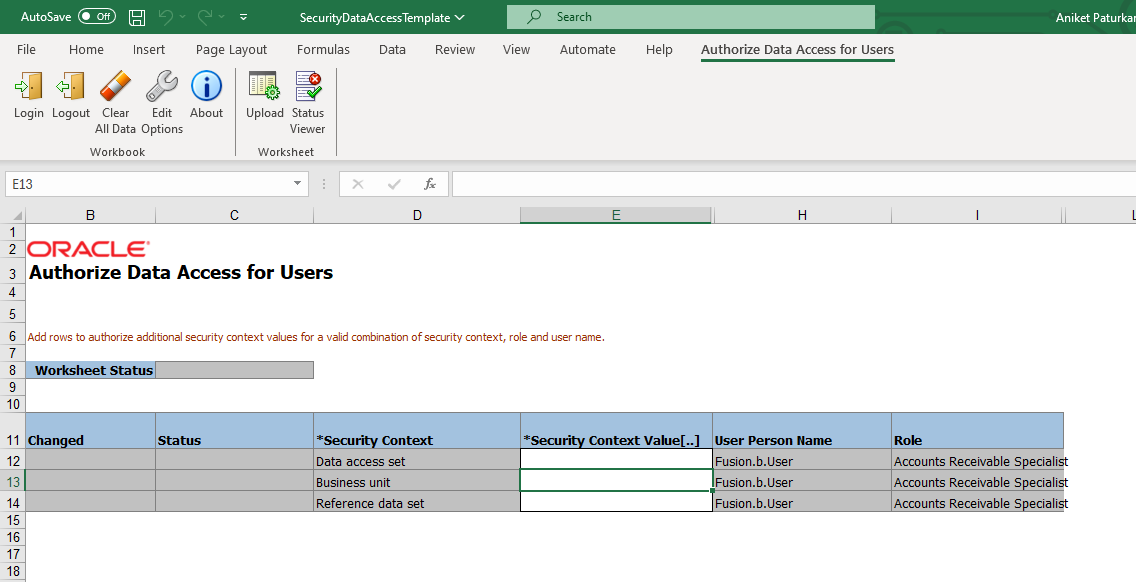Screen dimensions: 1136x582
Task: Click the Aniket Paturkar account name
Action: 1095,17
